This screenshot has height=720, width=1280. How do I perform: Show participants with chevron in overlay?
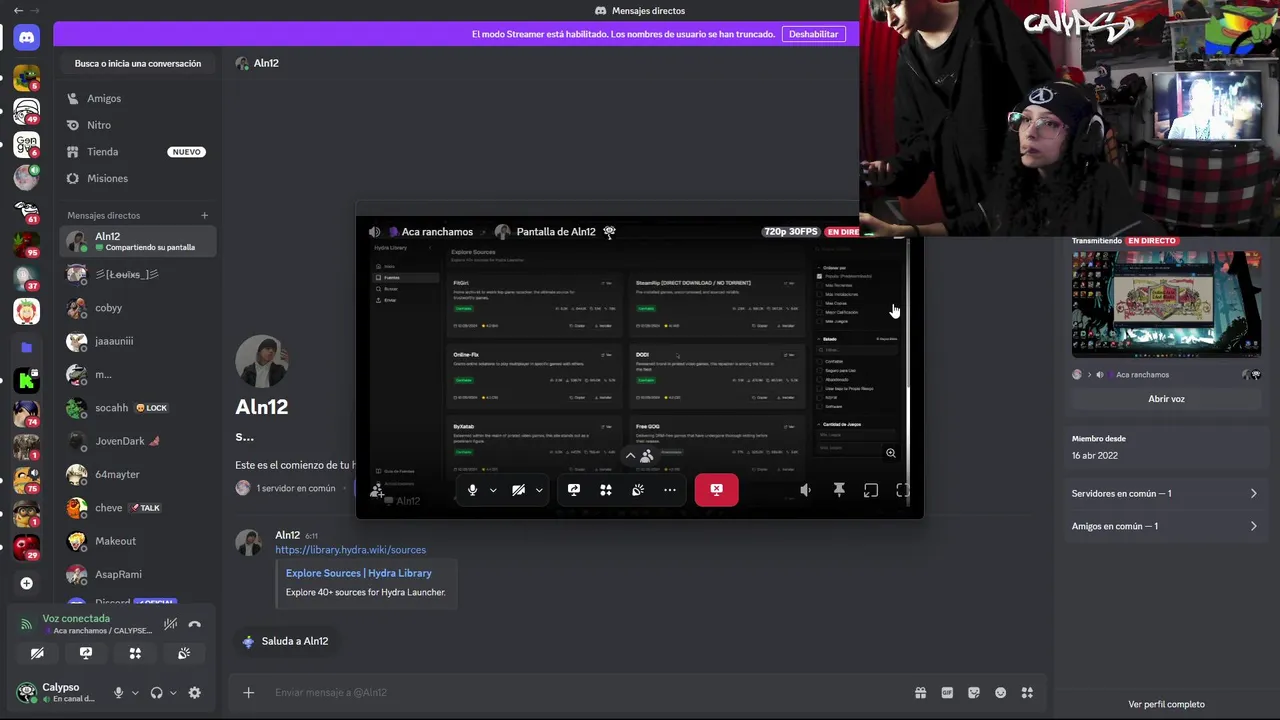point(630,456)
